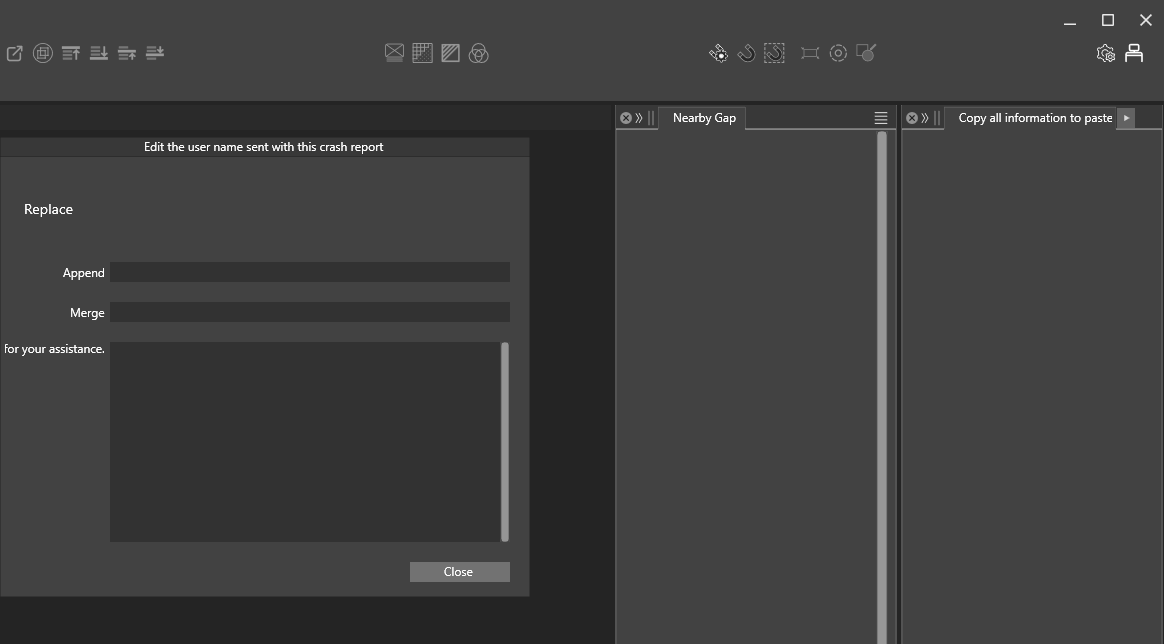Click the bring-to-top layer order icon

(x=71, y=54)
